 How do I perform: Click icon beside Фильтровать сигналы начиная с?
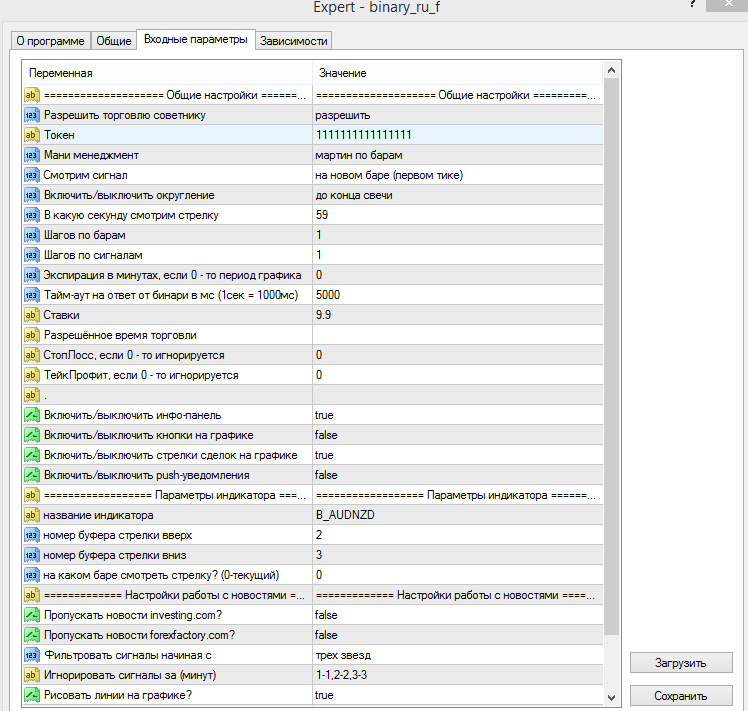(x=31, y=655)
